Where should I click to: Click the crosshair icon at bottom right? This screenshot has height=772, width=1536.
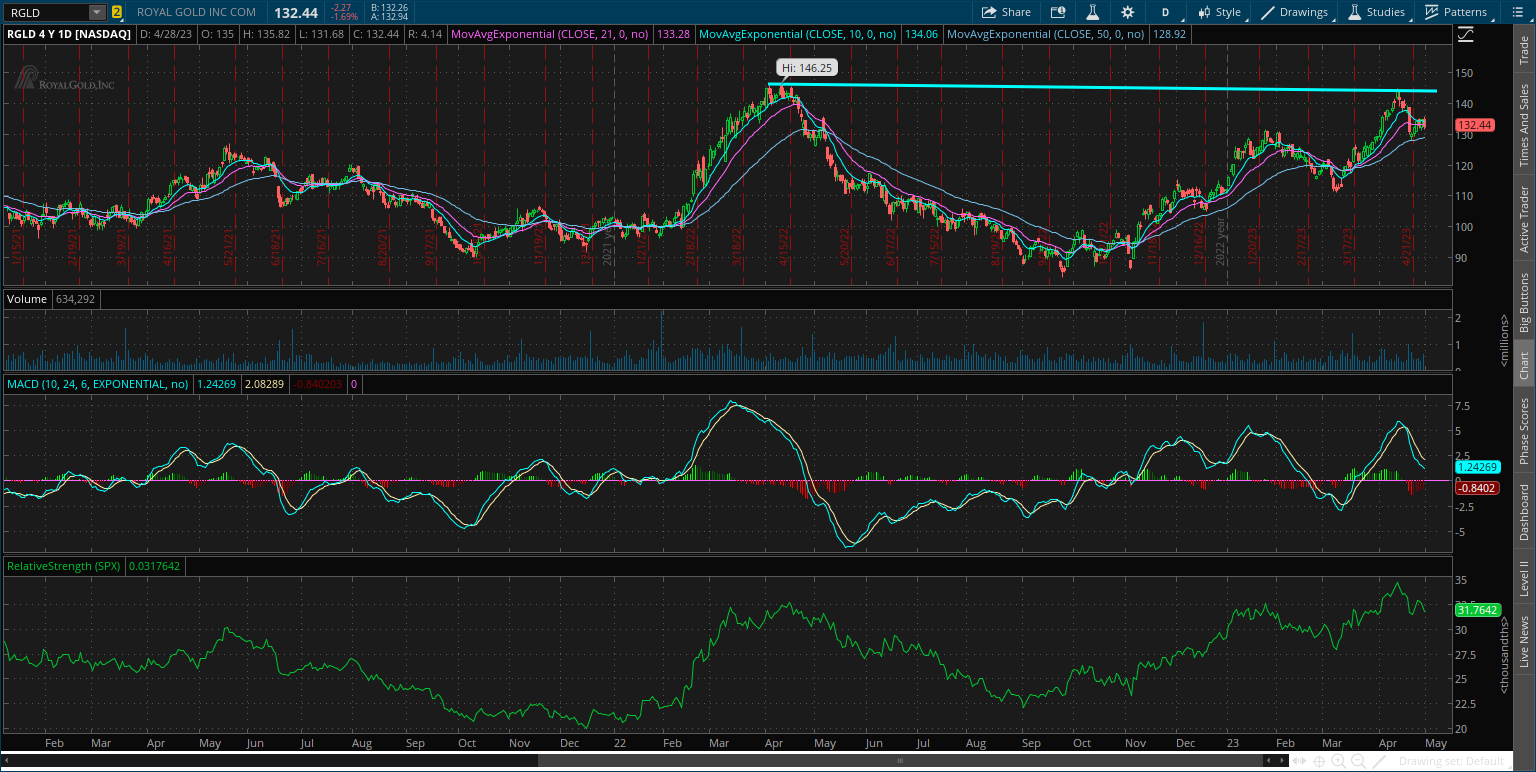click(x=1320, y=762)
